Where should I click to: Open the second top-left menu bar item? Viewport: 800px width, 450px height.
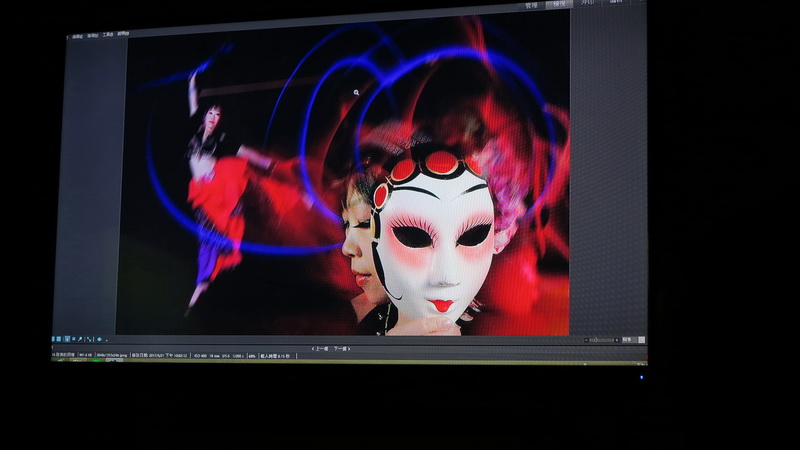click(92, 35)
